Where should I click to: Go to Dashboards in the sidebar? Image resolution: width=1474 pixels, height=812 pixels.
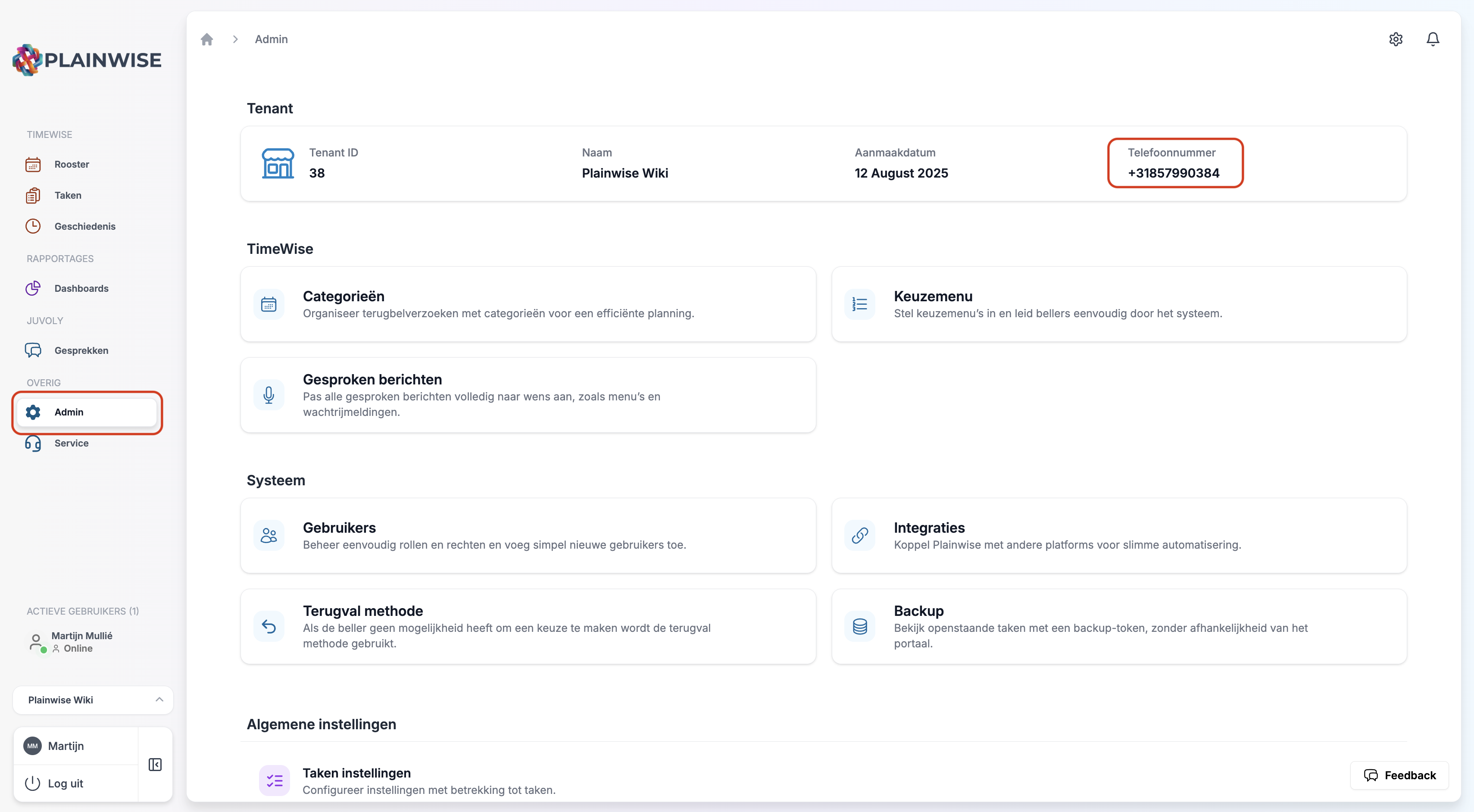[x=81, y=288]
